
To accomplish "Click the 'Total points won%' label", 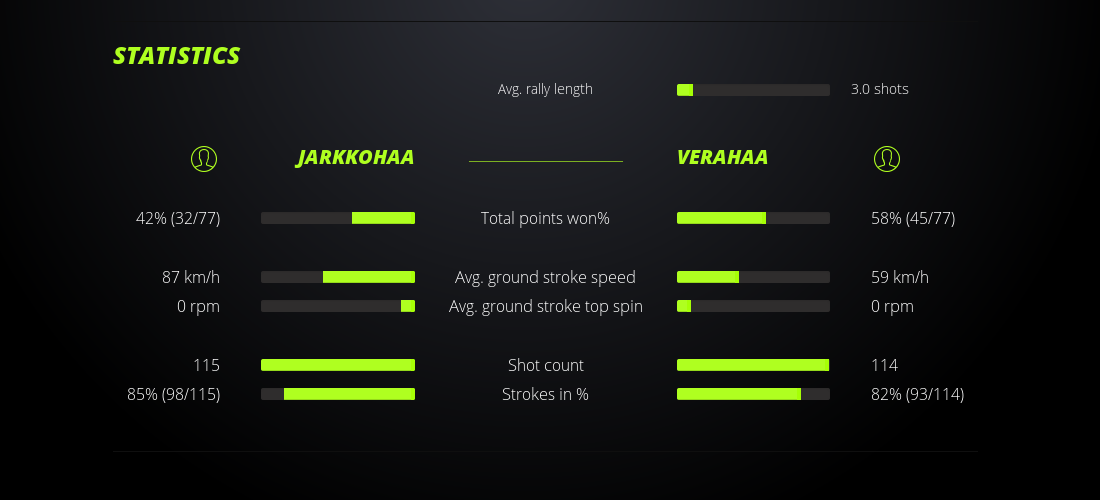I will (x=545, y=218).
